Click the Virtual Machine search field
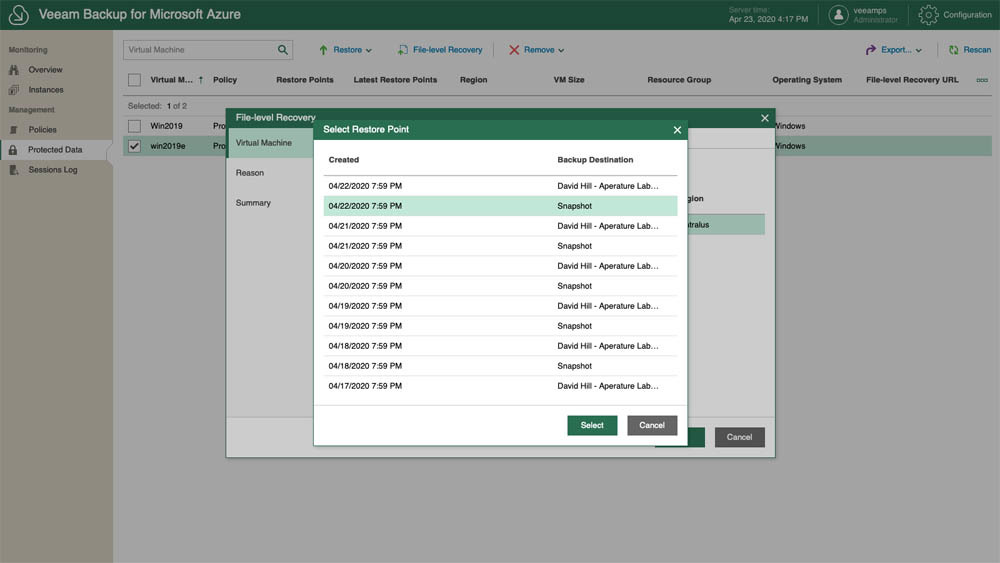 point(200,49)
